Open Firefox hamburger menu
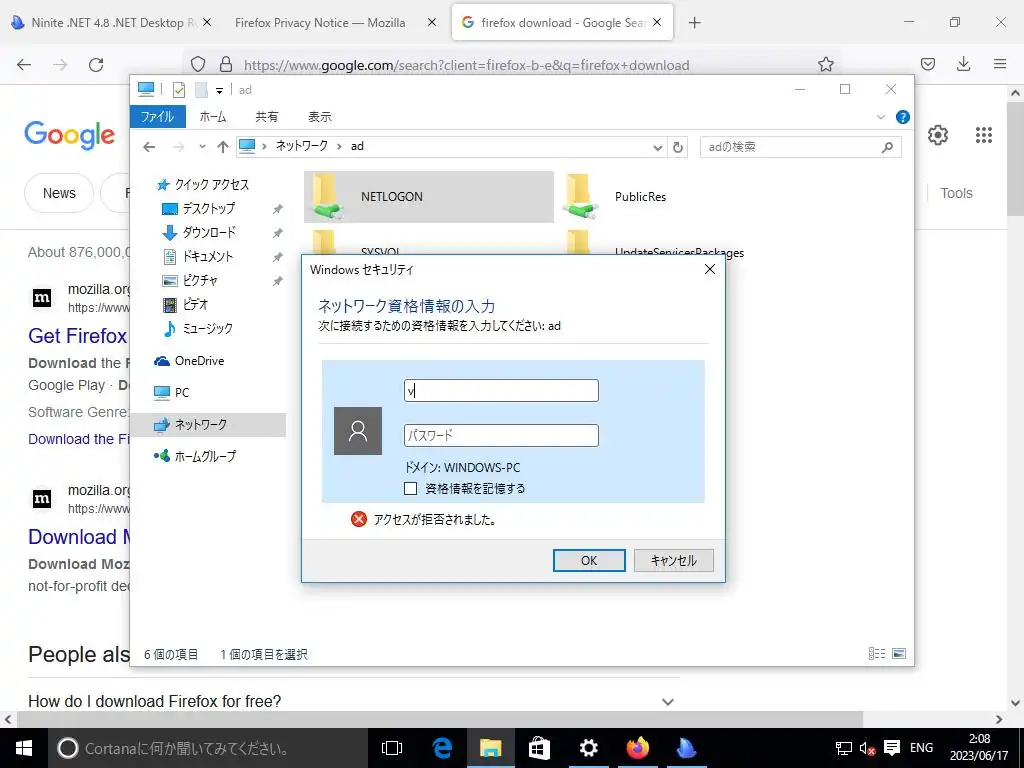 click(x=1000, y=64)
